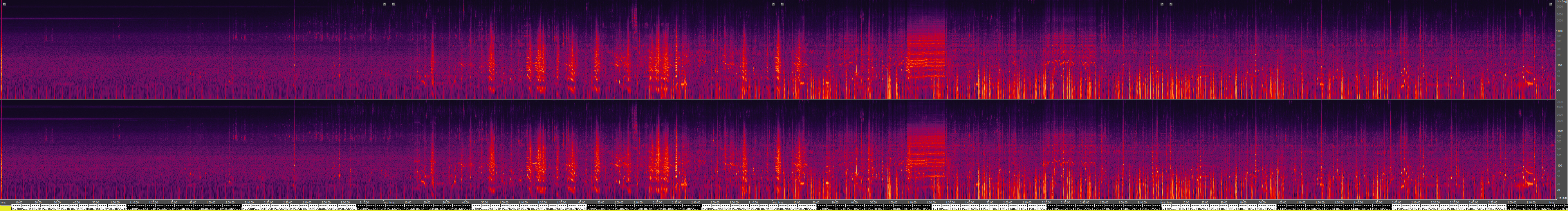Image resolution: width=1568 pixels, height=211 pixels.
Task: Click the 1000 Hz mark on upper channel scale
Action: pos(1561,31)
